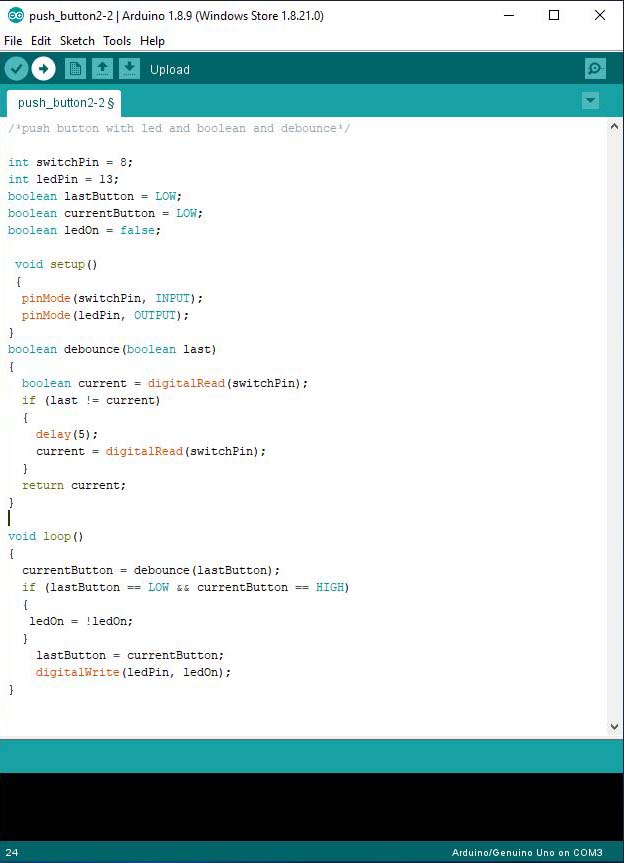Click 'boolean ledOn = false;' line

84,231
